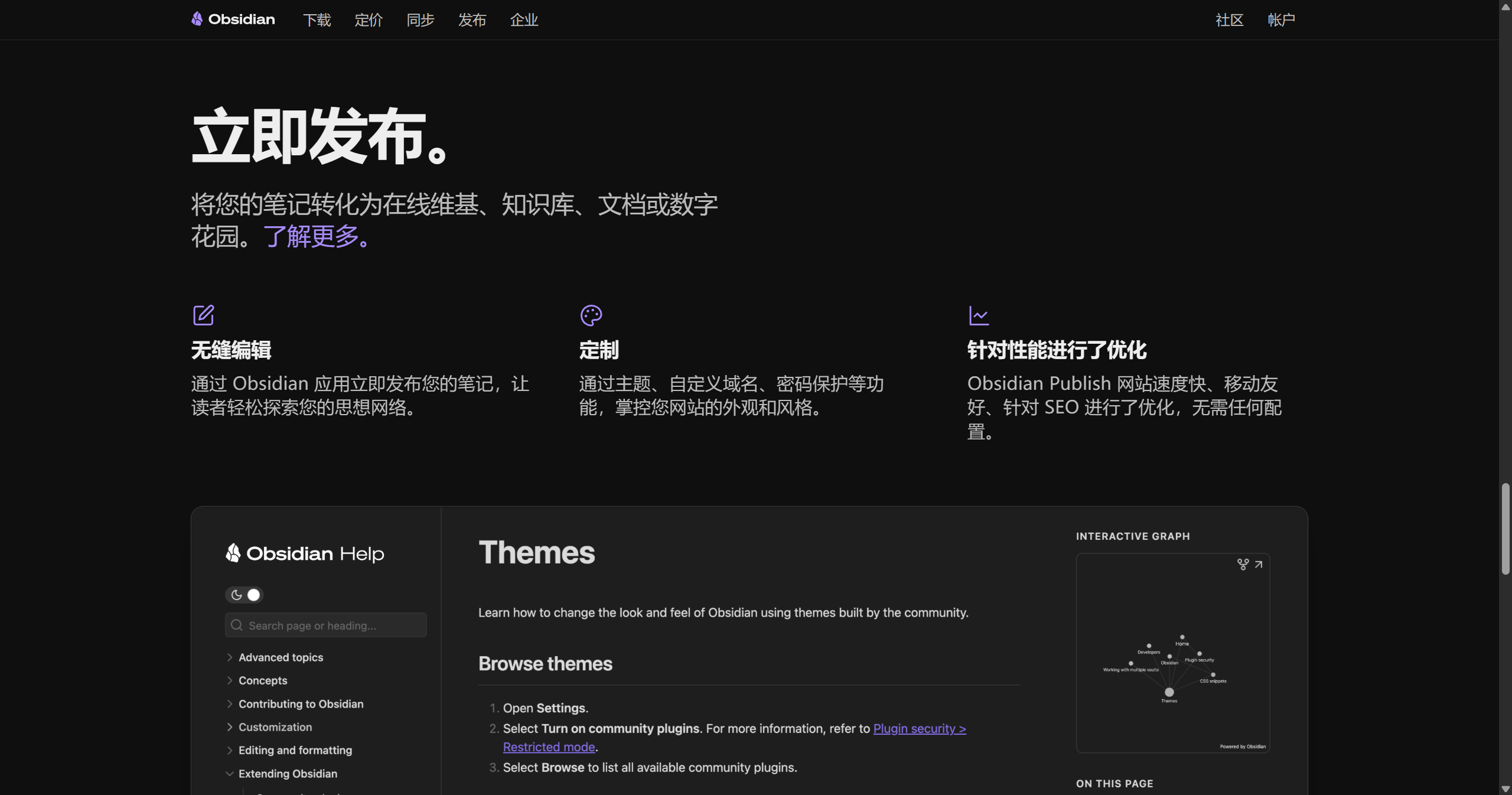Expand the Concepts section
The width and height of the screenshot is (1512, 795).
click(x=256, y=680)
